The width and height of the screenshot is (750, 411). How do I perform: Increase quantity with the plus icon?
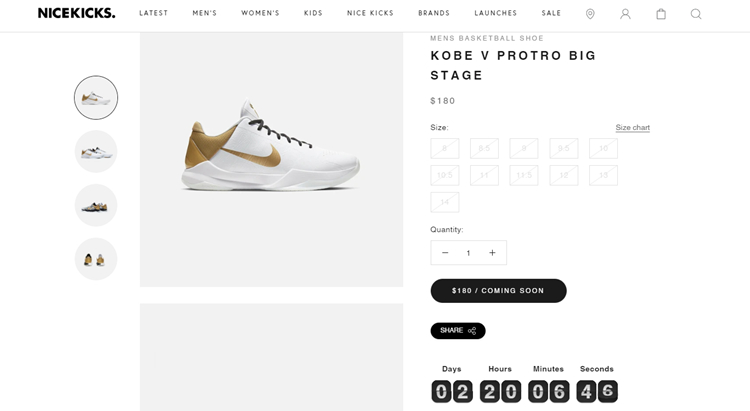pyautogui.click(x=492, y=253)
